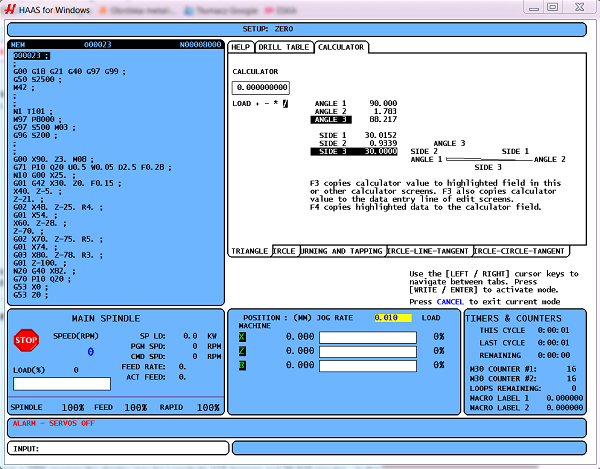The height and width of the screenshot is (469, 600).
Task: Open the CIRCLE-LINE-TANGENT sub-tab
Action: click(429, 251)
